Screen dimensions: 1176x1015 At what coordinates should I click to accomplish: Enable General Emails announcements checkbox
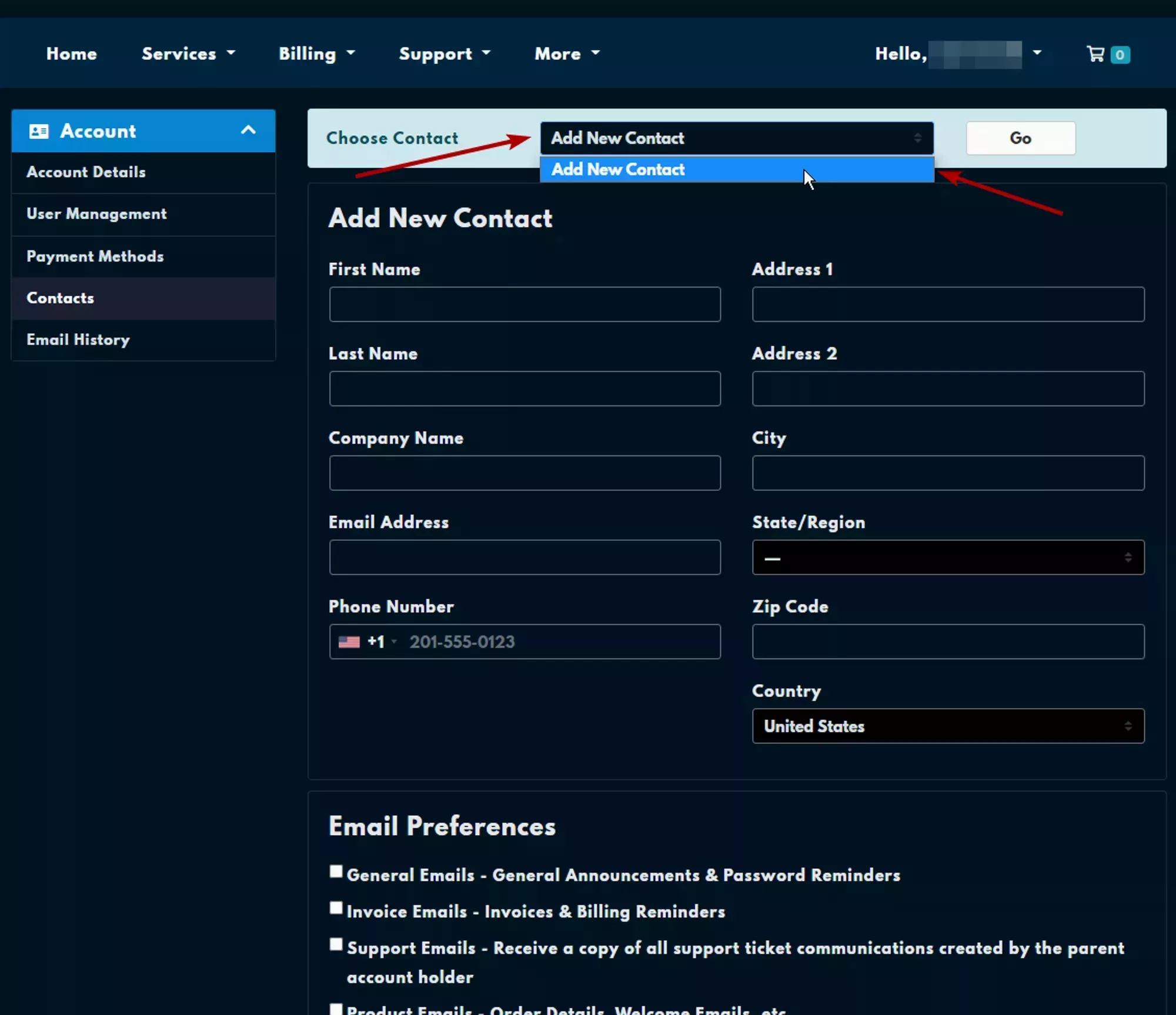pos(336,872)
